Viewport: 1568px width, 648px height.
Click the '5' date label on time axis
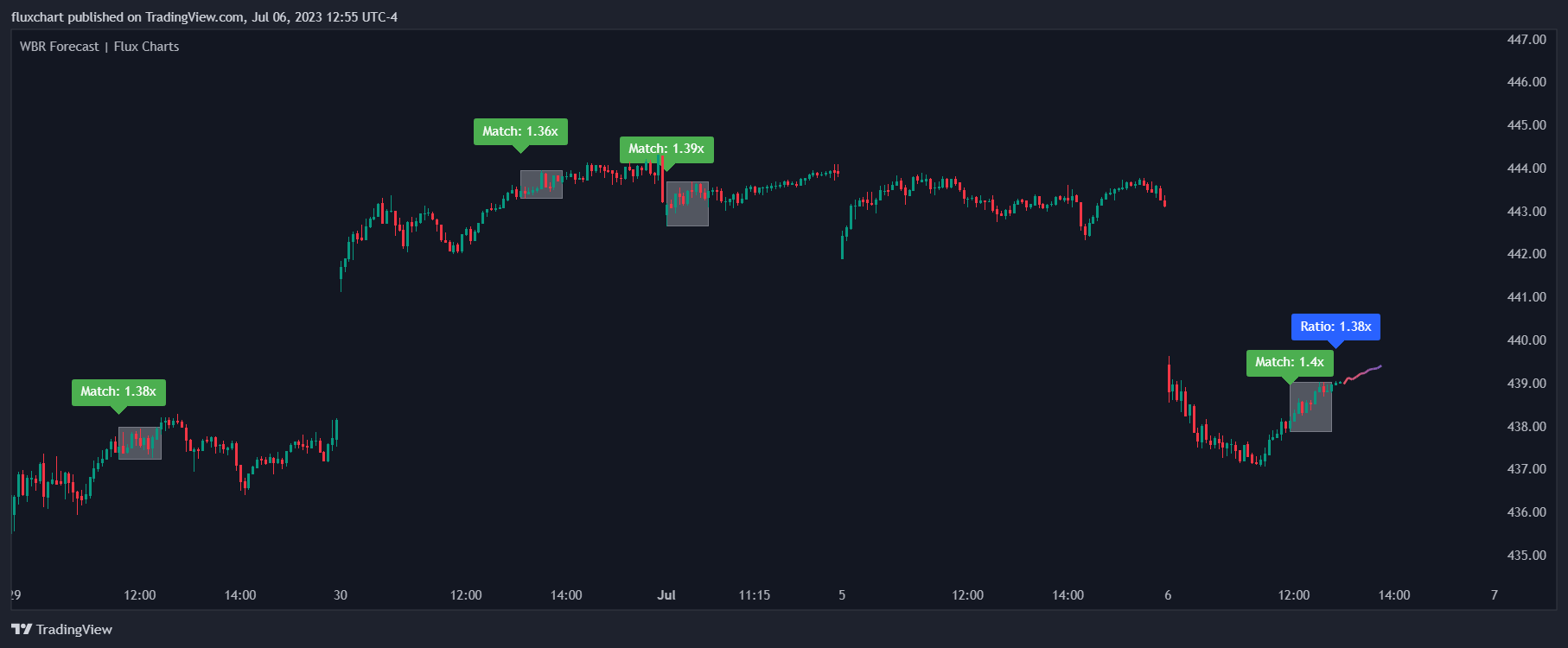[842, 595]
